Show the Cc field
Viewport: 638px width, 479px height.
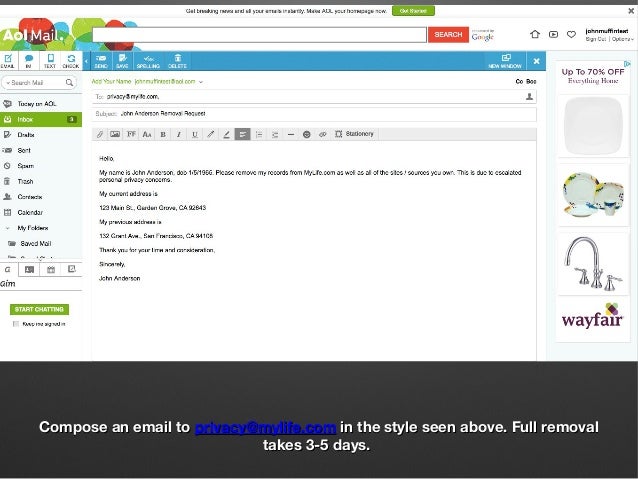519,81
